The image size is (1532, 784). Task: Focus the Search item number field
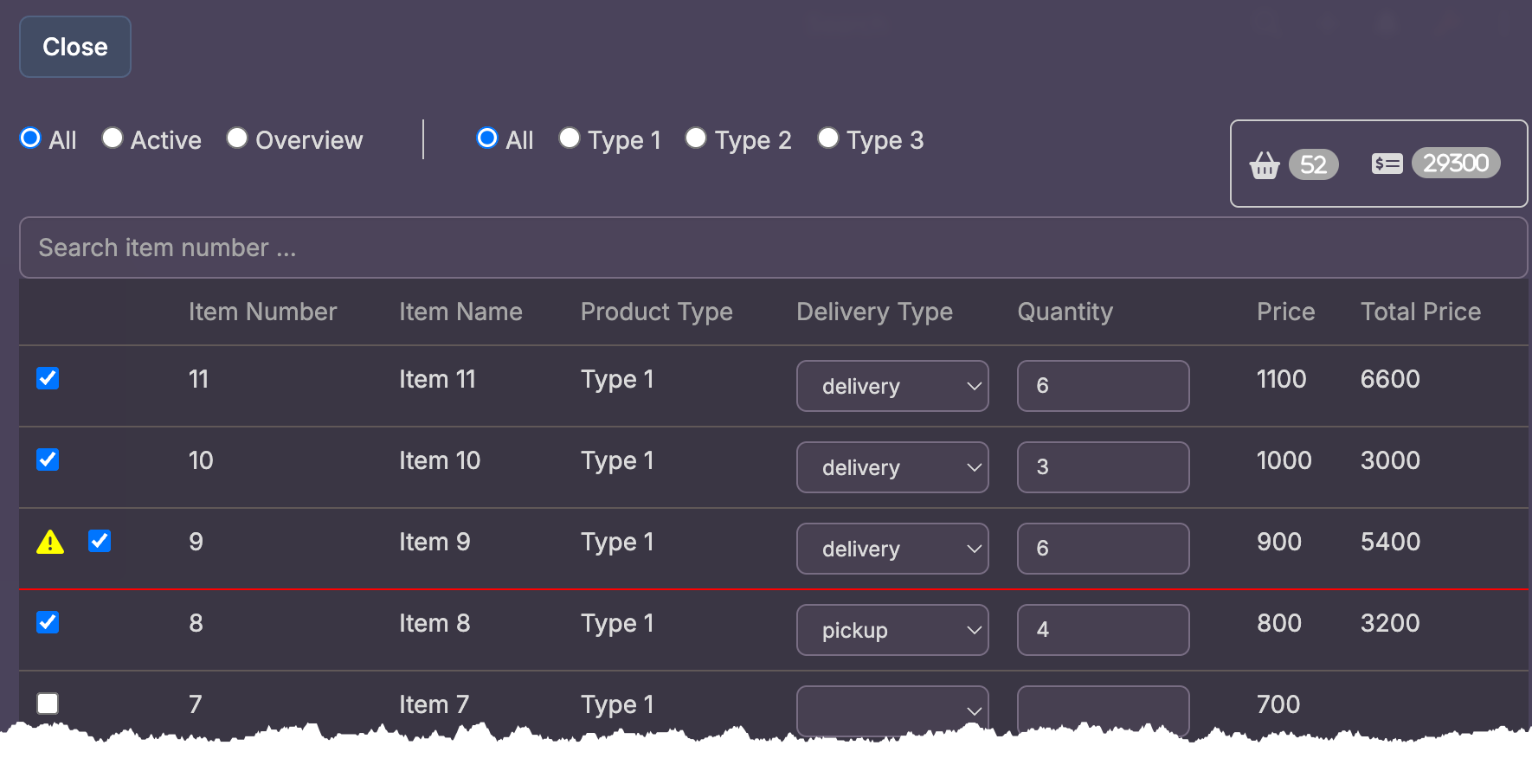[773, 247]
